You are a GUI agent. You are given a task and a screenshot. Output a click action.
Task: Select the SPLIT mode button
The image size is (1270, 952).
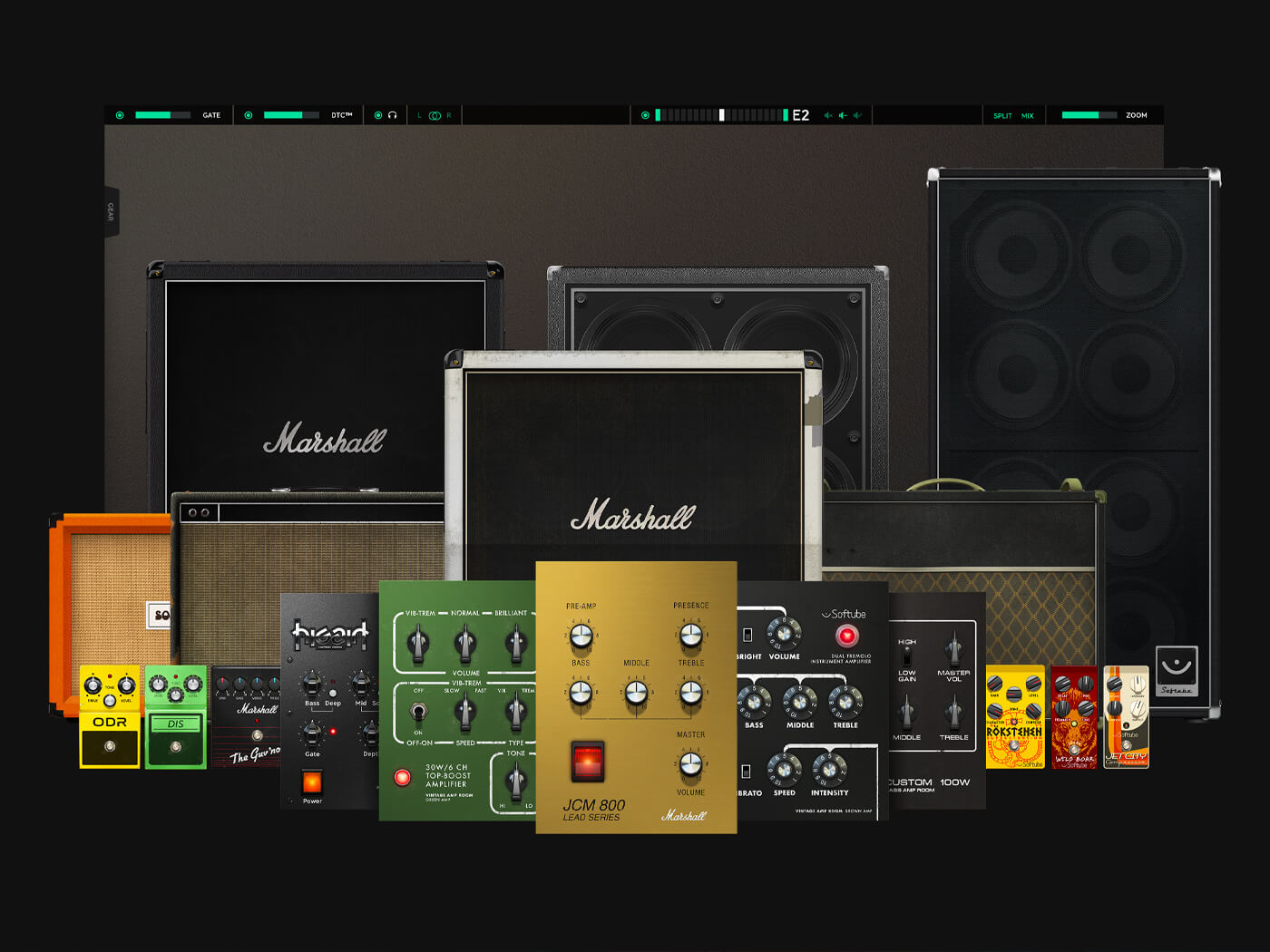click(1002, 115)
